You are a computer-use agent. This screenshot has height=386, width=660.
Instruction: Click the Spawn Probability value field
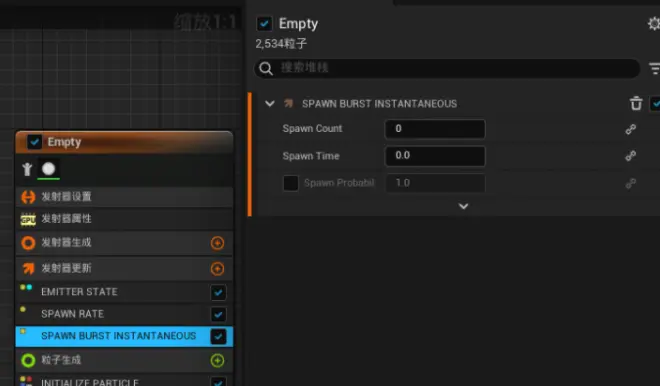click(435, 183)
